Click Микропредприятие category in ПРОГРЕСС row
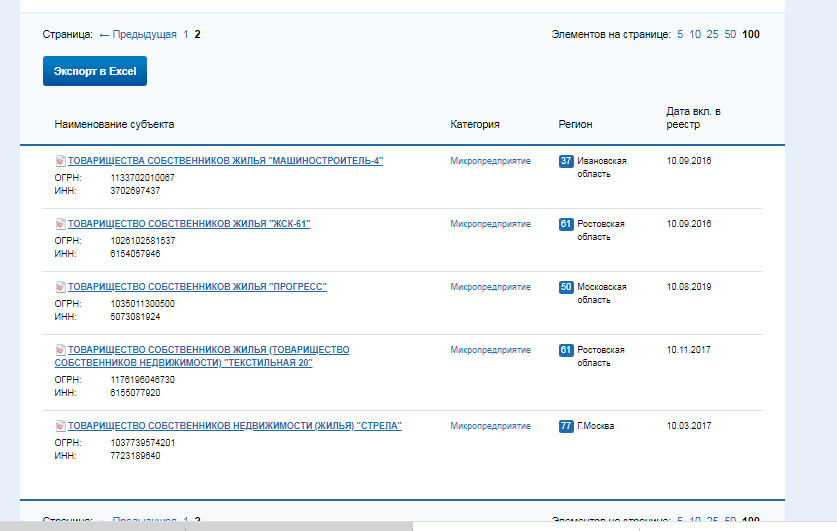 pos(491,287)
